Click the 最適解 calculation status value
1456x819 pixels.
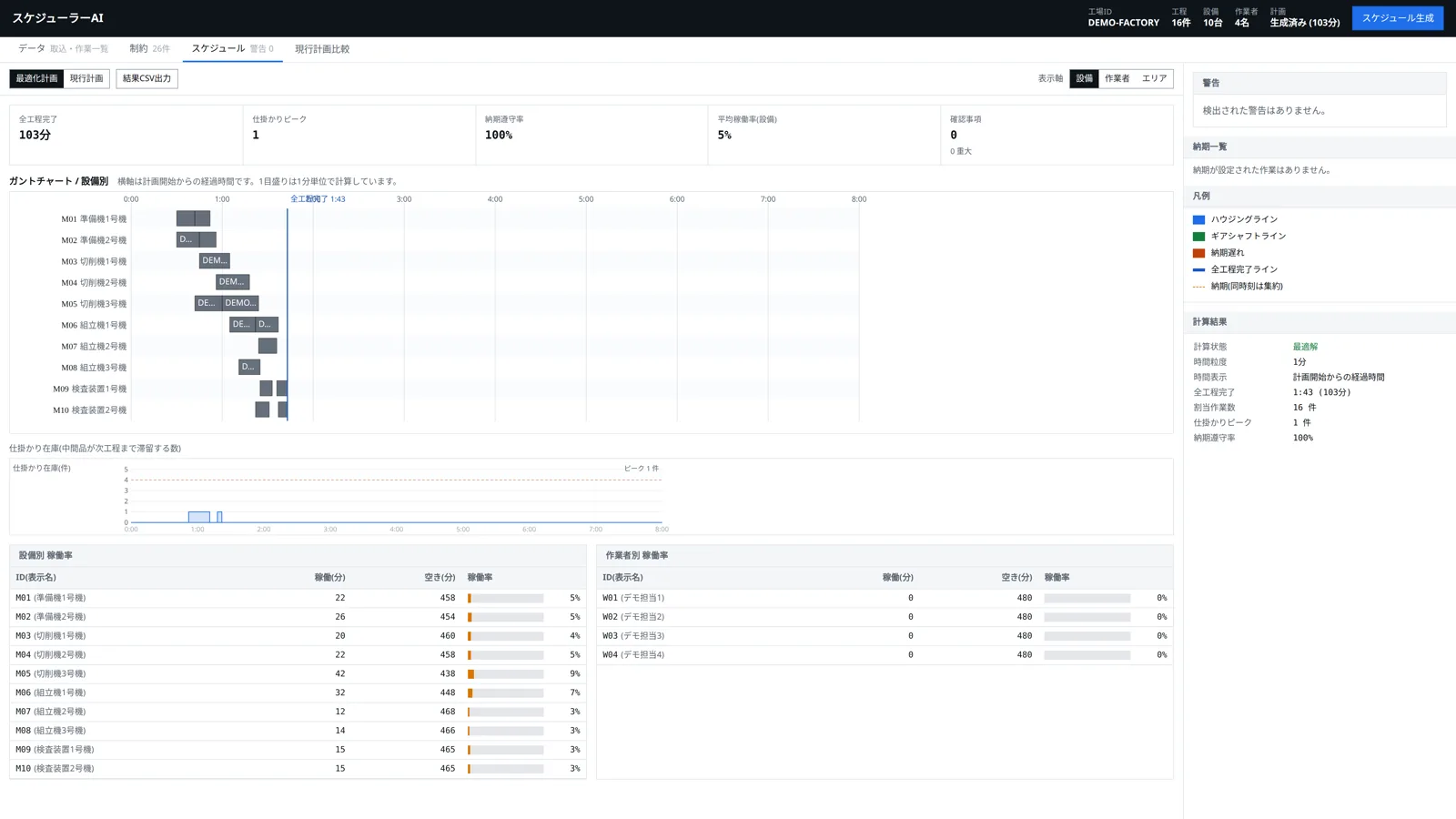point(1305,347)
